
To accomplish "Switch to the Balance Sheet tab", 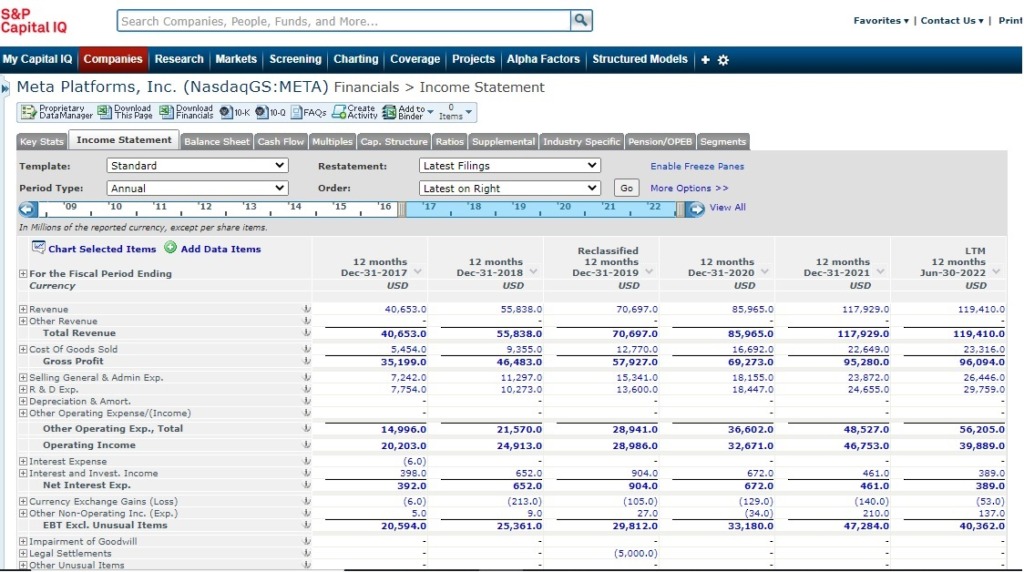I will point(217,142).
